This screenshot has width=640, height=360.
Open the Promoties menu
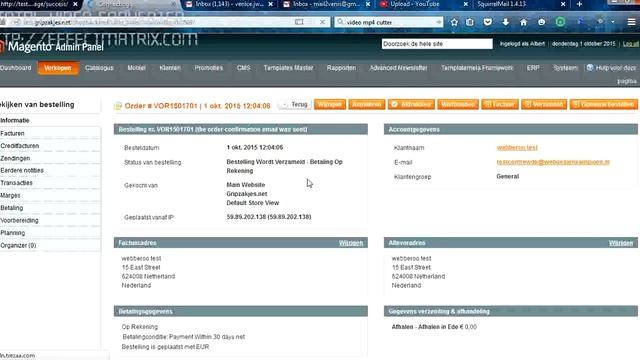pos(209,68)
